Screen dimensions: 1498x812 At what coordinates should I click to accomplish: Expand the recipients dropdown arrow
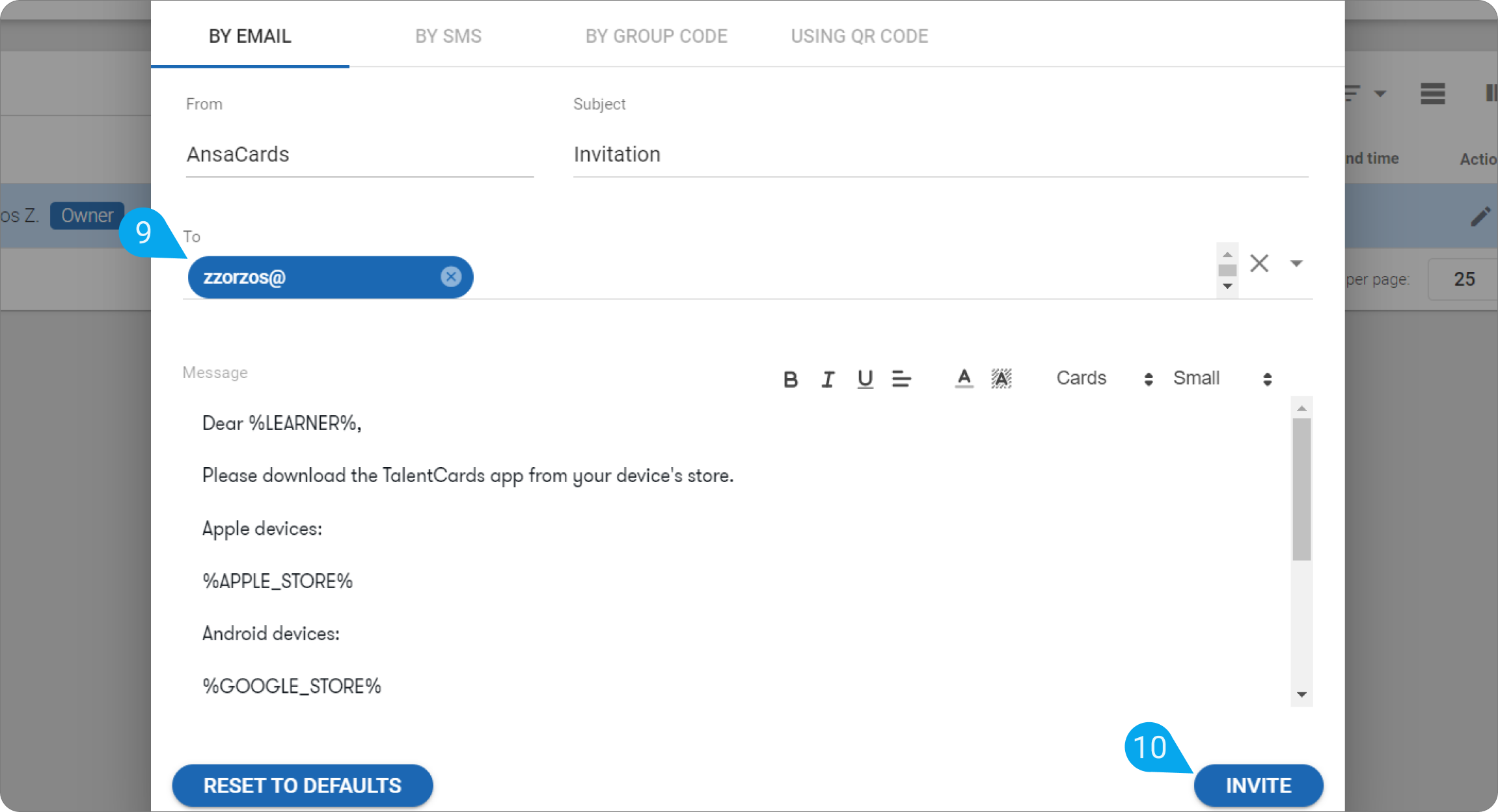[1296, 264]
